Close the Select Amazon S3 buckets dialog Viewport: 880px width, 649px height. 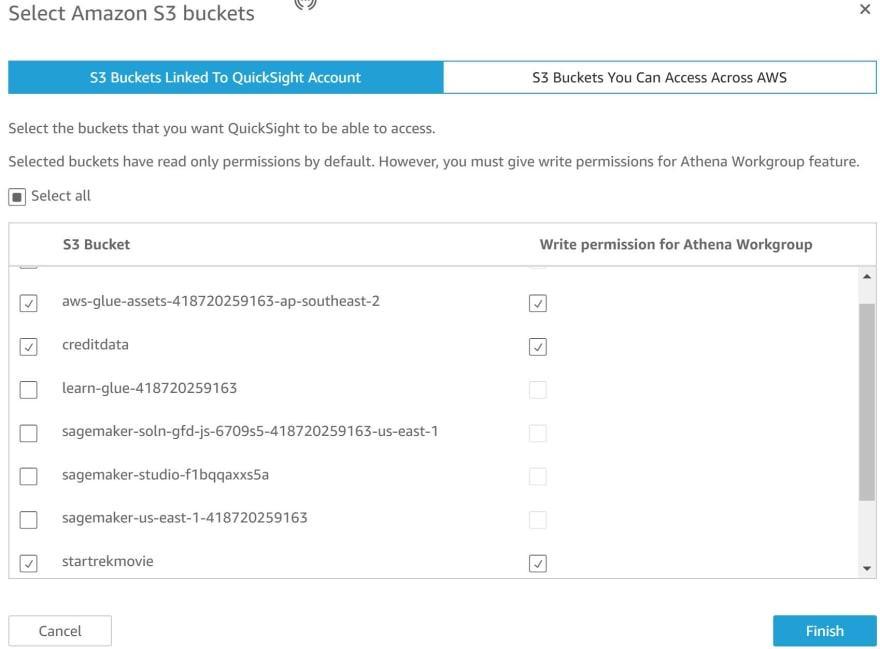point(864,9)
